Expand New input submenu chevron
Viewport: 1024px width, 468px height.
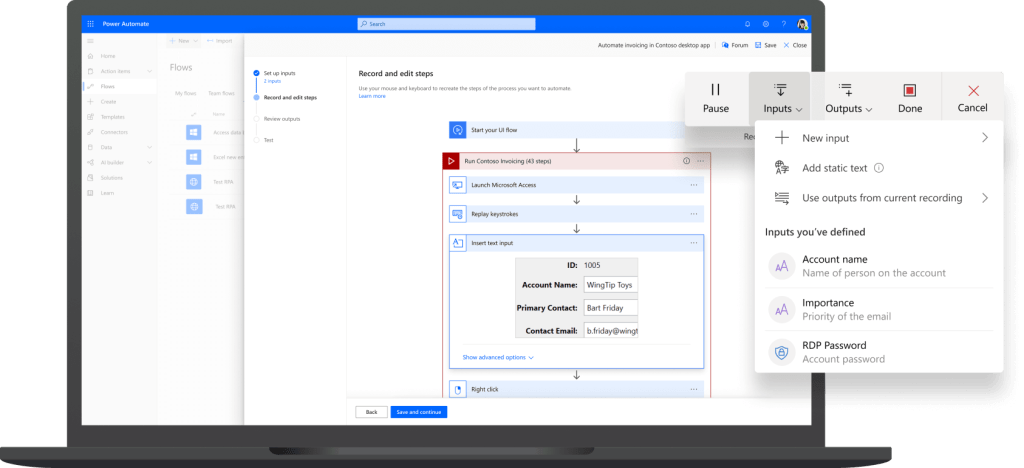985,138
